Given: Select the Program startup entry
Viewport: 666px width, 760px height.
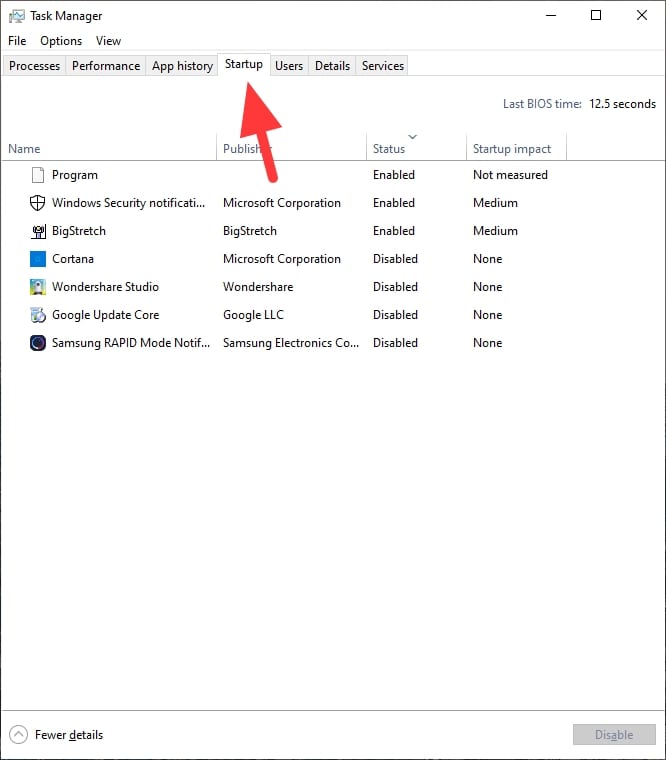Looking at the screenshot, I should coord(75,175).
